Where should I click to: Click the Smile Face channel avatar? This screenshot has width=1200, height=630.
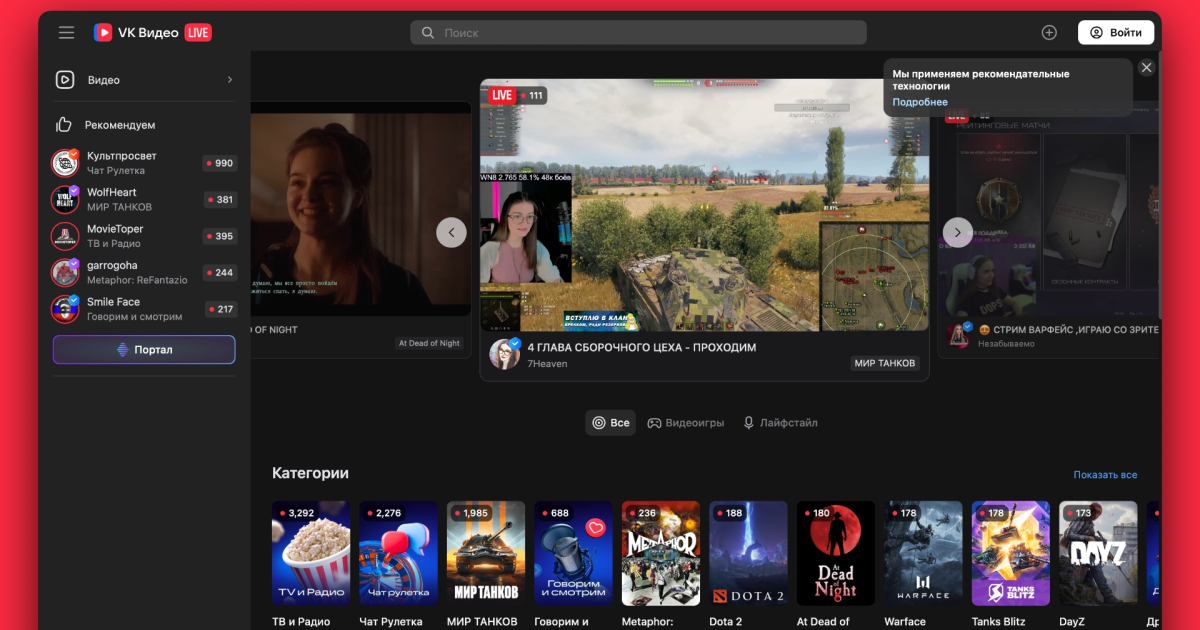click(65, 309)
